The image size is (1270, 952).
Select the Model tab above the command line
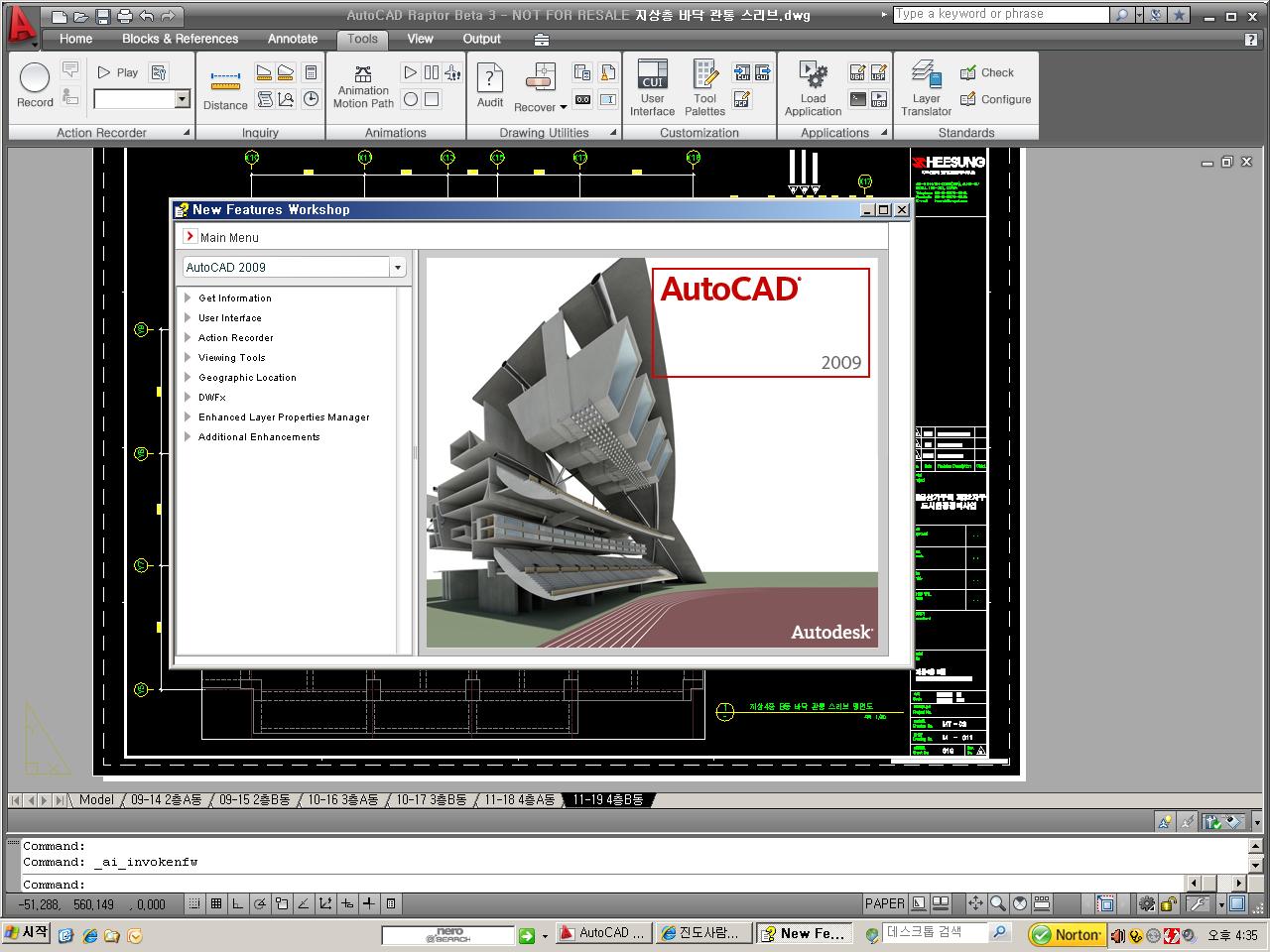coord(96,799)
